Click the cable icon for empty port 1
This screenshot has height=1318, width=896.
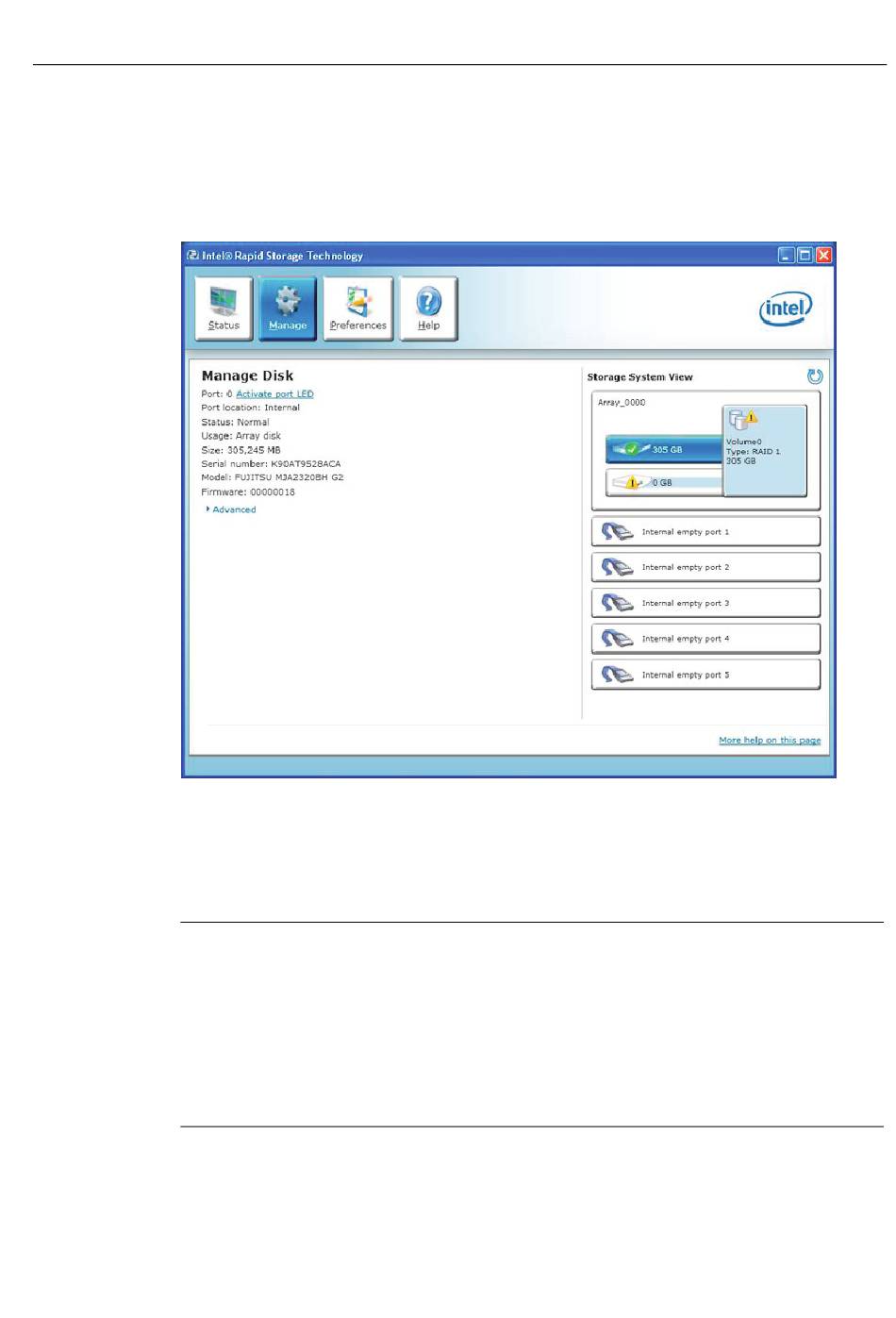[x=618, y=532]
